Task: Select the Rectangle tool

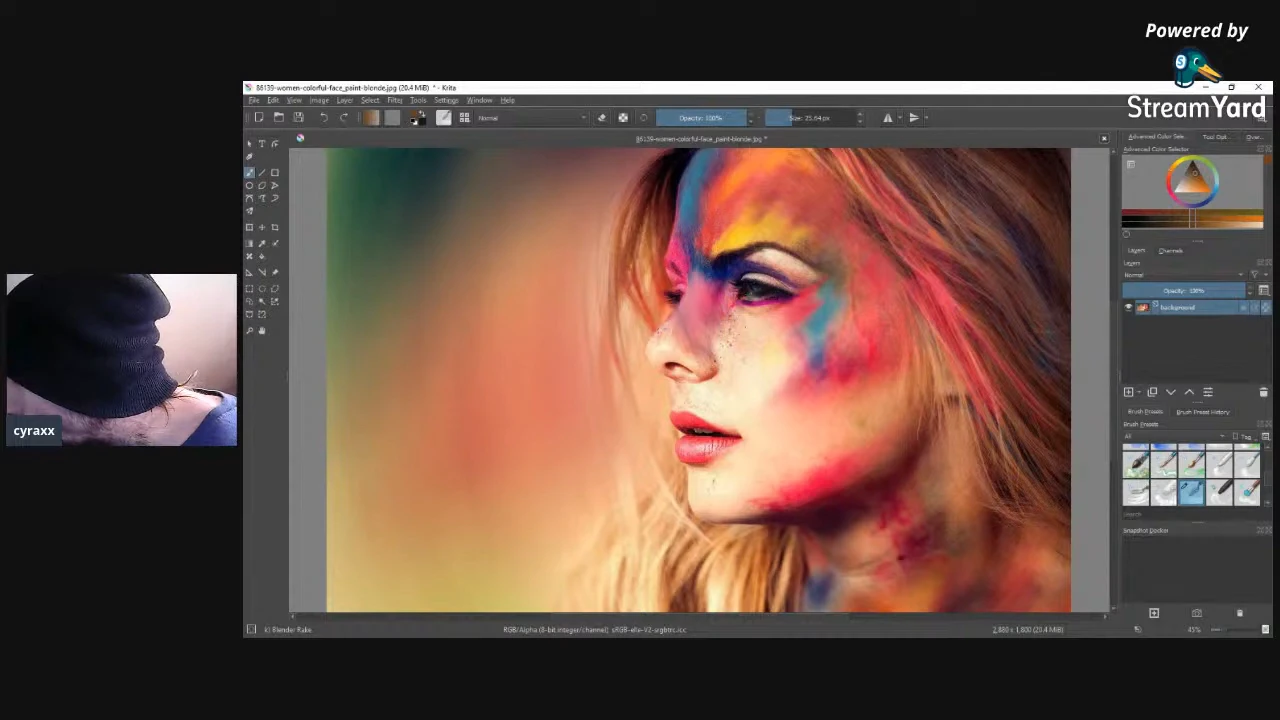Action: pos(275,173)
